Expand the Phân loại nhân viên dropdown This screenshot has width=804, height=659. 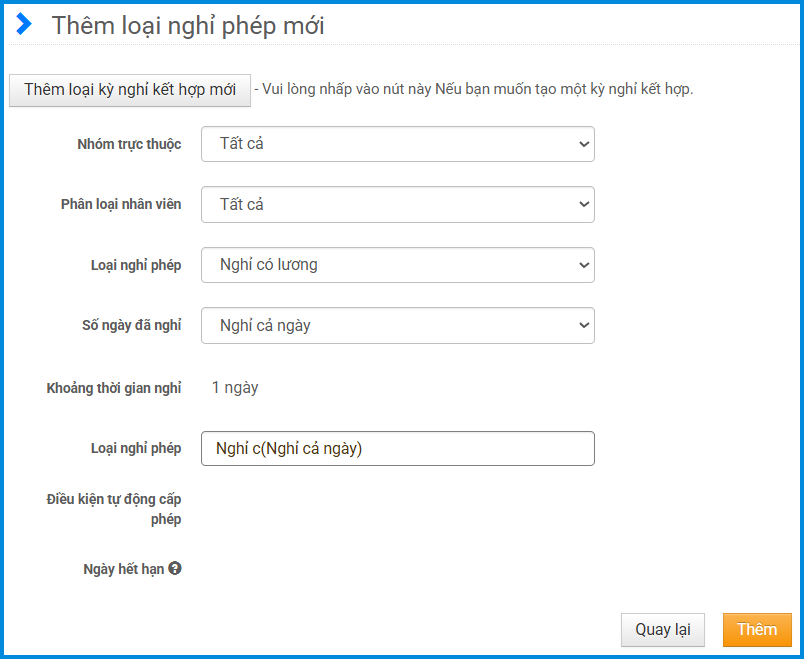pyautogui.click(x=397, y=205)
